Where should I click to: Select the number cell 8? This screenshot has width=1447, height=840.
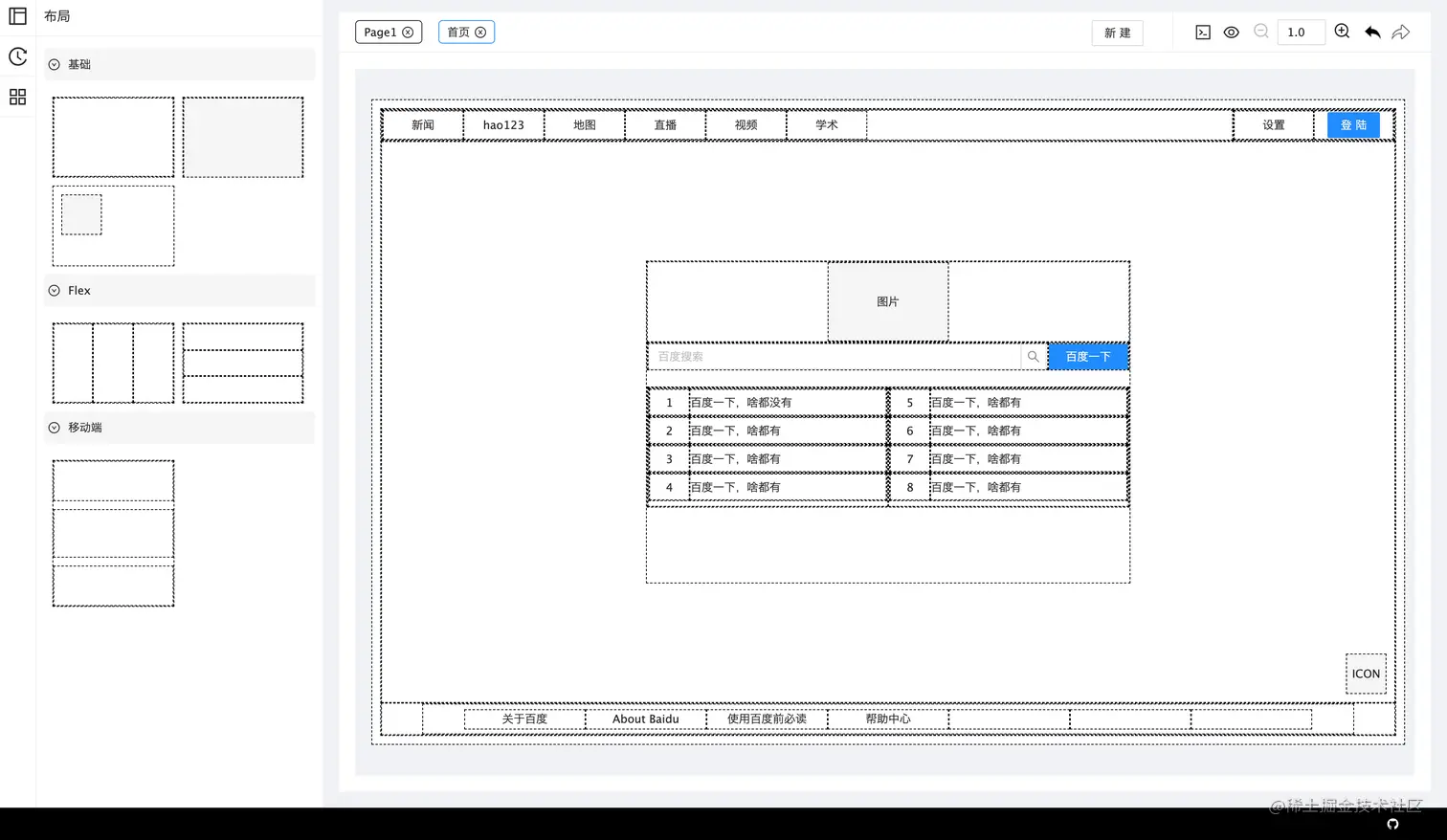(910, 488)
